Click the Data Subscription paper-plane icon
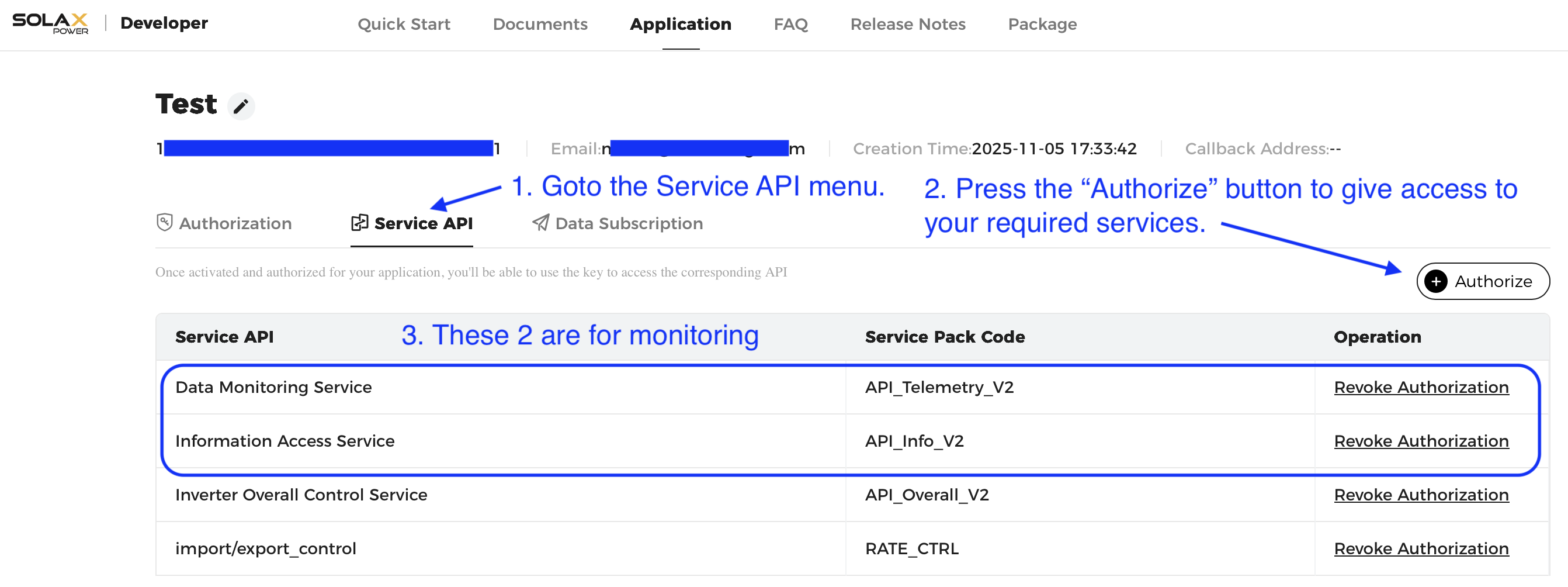This screenshot has height=587, width=1568. pyautogui.click(x=540, y=222)
